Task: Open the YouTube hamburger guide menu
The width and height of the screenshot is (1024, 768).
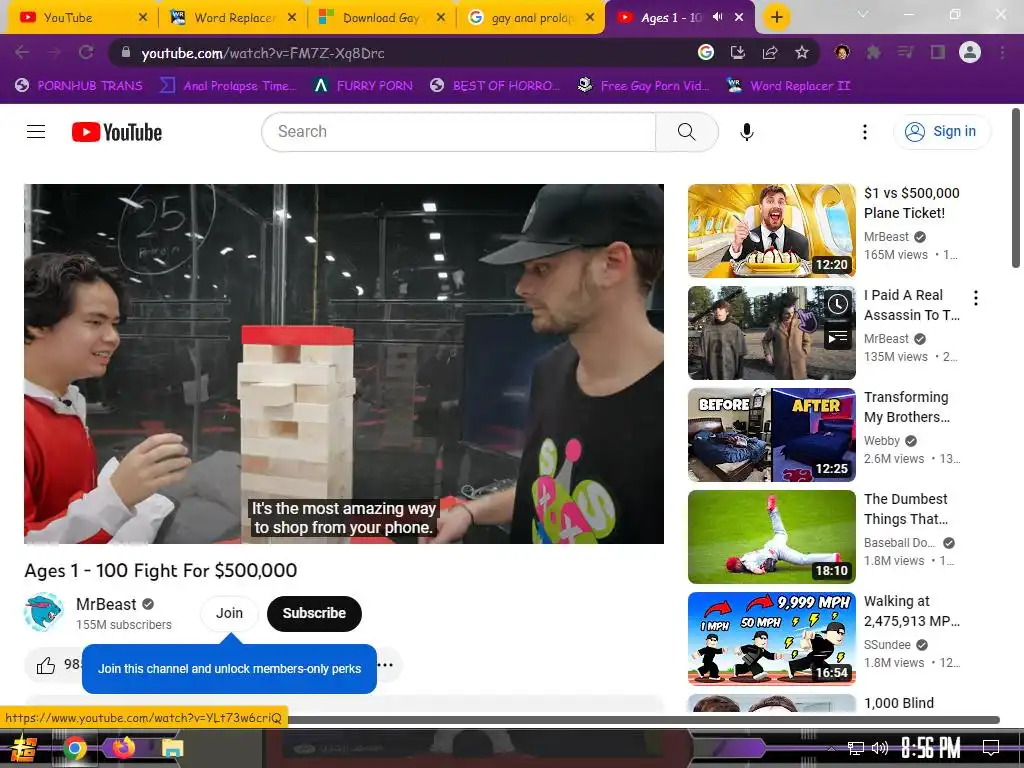Action: coord(36,132)
